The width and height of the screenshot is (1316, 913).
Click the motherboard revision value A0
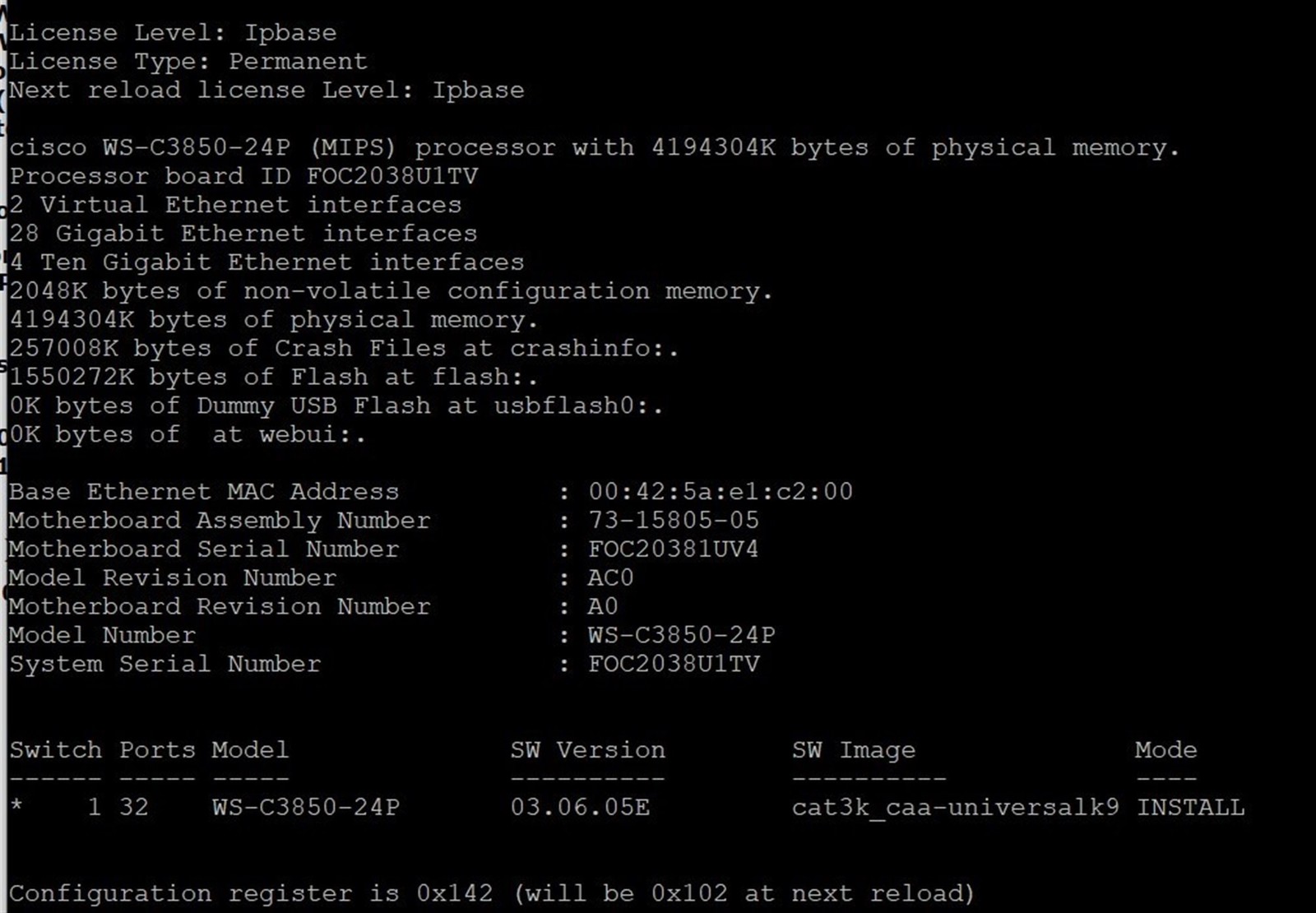pyautogui.click(x=603, y=607)
